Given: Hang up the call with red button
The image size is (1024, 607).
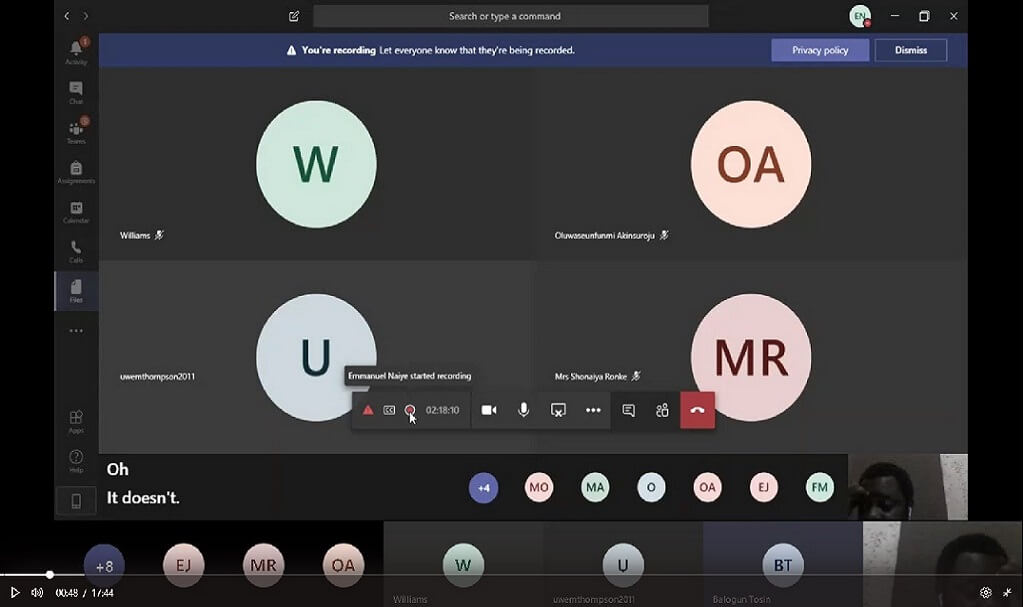Looking at the screenshot, I should (697, 410).
